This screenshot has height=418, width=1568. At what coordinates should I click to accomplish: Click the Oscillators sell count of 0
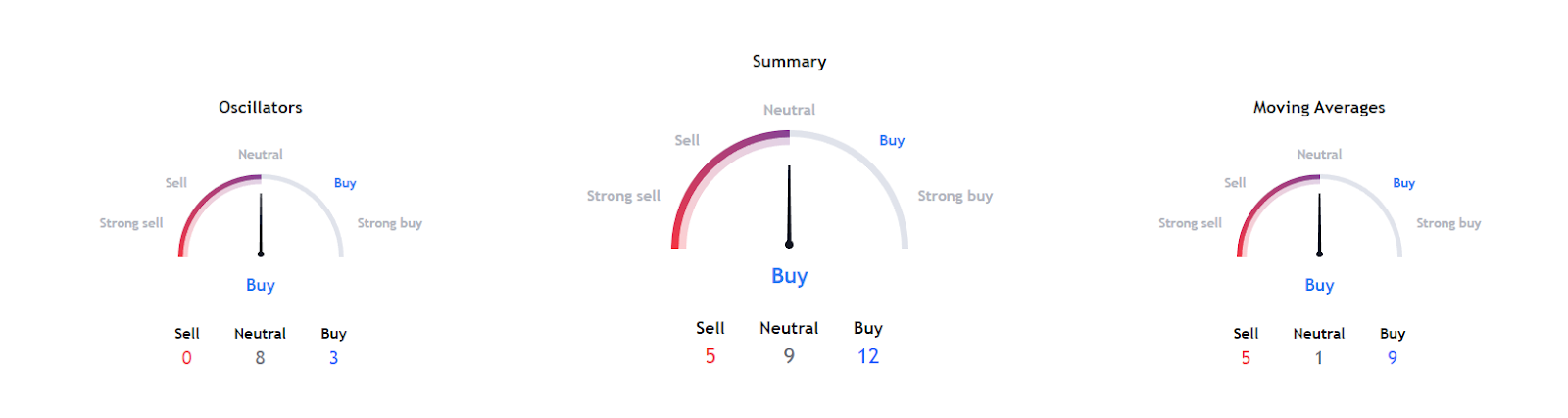click(186, 358)
